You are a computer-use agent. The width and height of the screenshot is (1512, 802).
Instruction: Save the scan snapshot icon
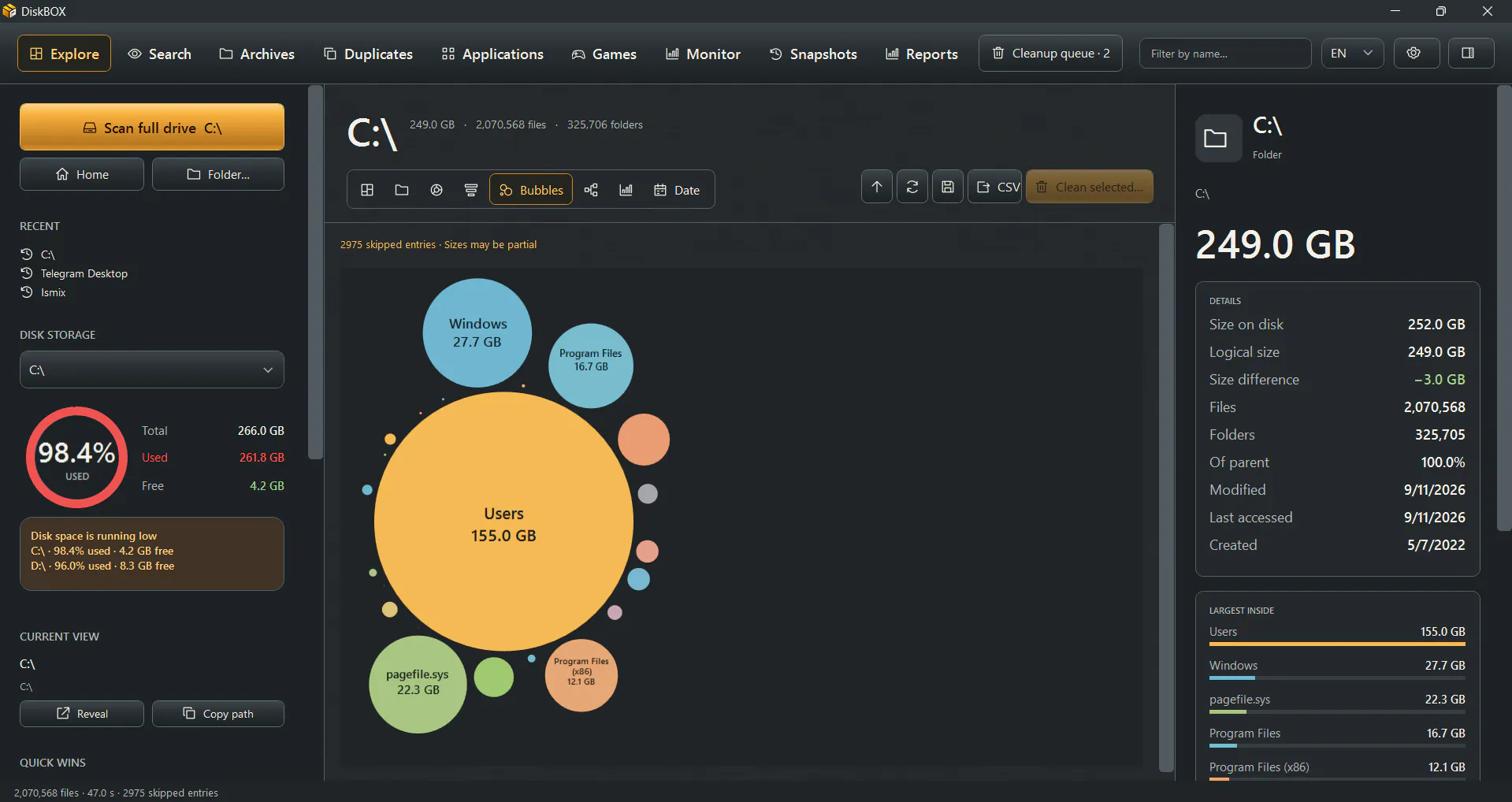[948, 187]
